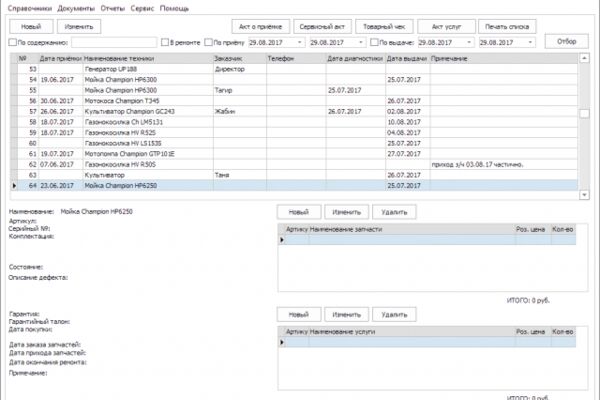This screenshot has width=600, height=400.
Task: Open По выдаче end date dropdown
Action: [530, 42]
